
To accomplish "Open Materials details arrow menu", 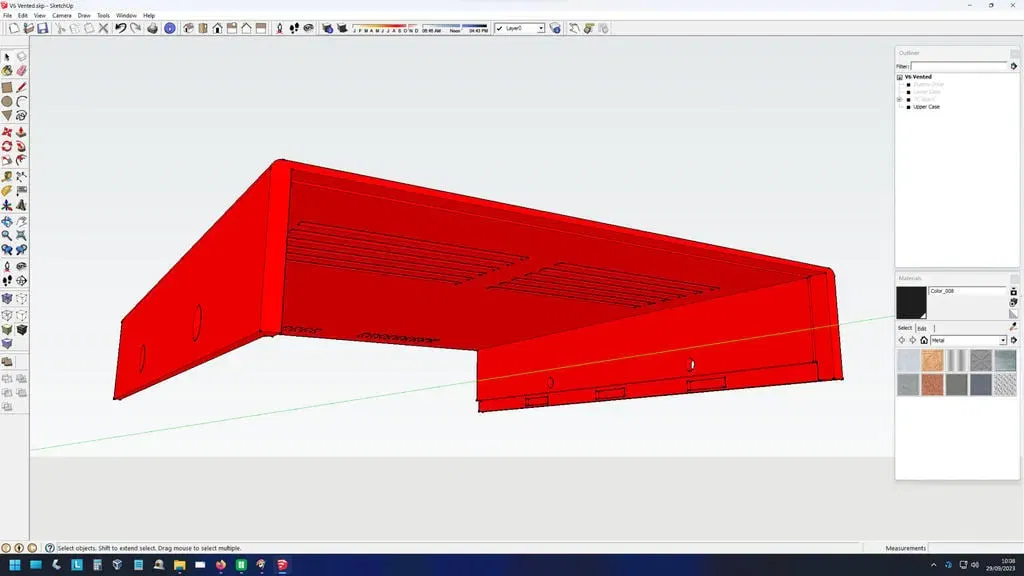I will tap(1014, 340).
